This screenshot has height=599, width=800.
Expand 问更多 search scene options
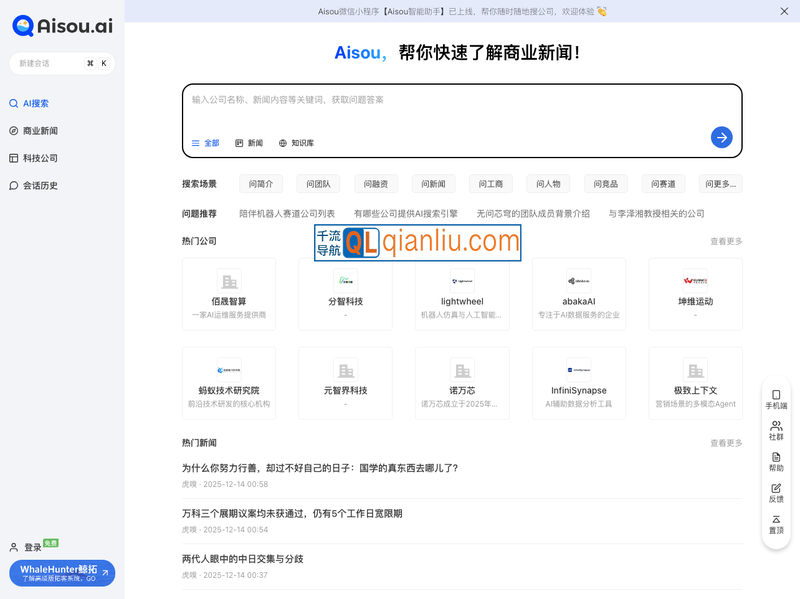(719, 183)
